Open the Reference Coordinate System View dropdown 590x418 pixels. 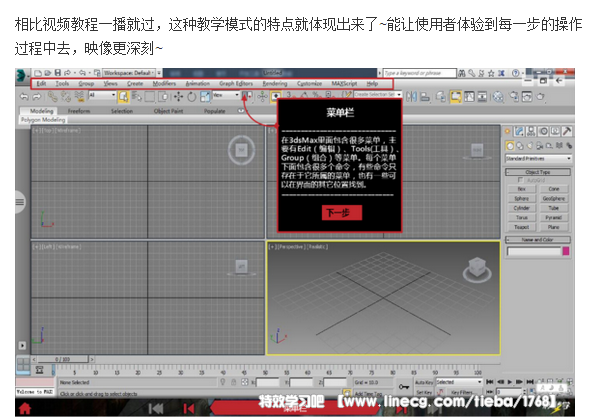coord(226,95)
